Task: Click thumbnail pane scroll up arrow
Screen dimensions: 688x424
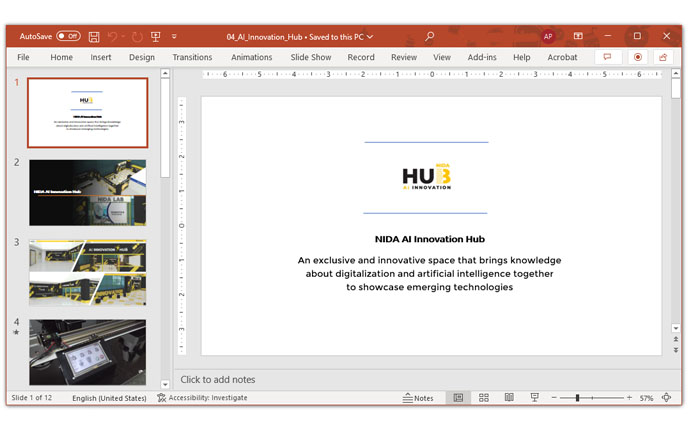Action: point(165,73)
